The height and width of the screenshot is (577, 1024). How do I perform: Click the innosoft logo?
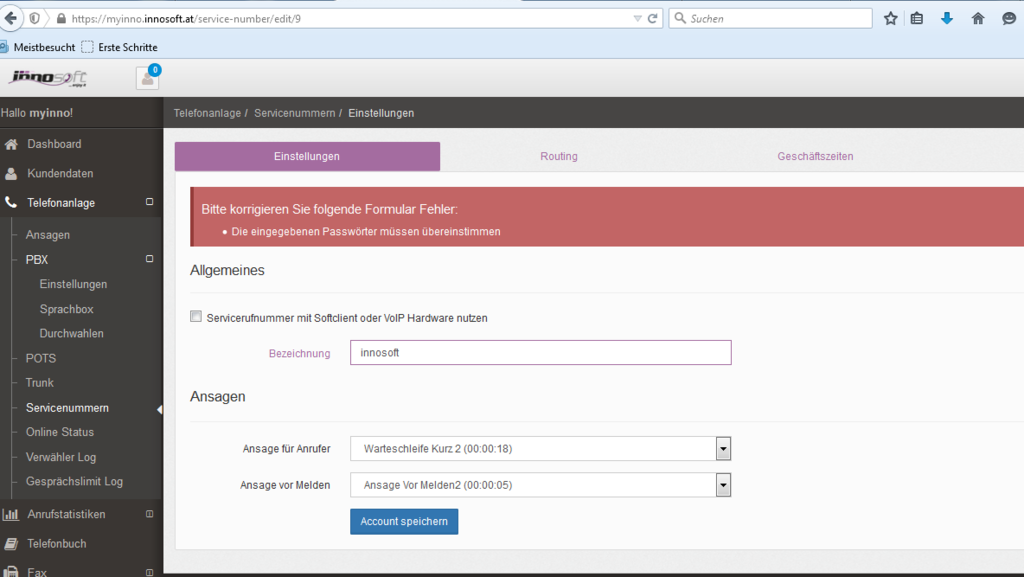(48, 78)
